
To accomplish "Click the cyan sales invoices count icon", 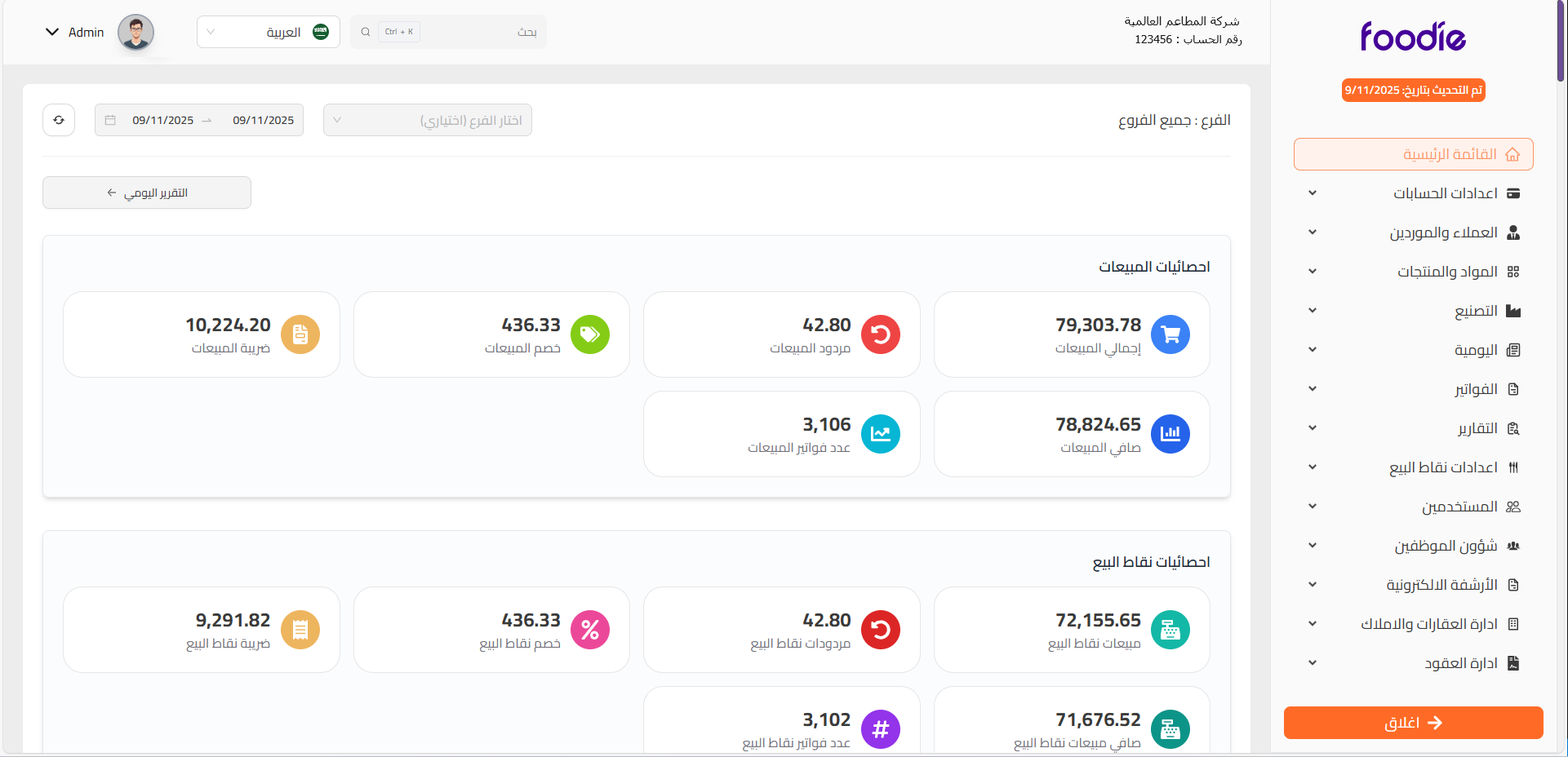I will [x=880, y=434].
